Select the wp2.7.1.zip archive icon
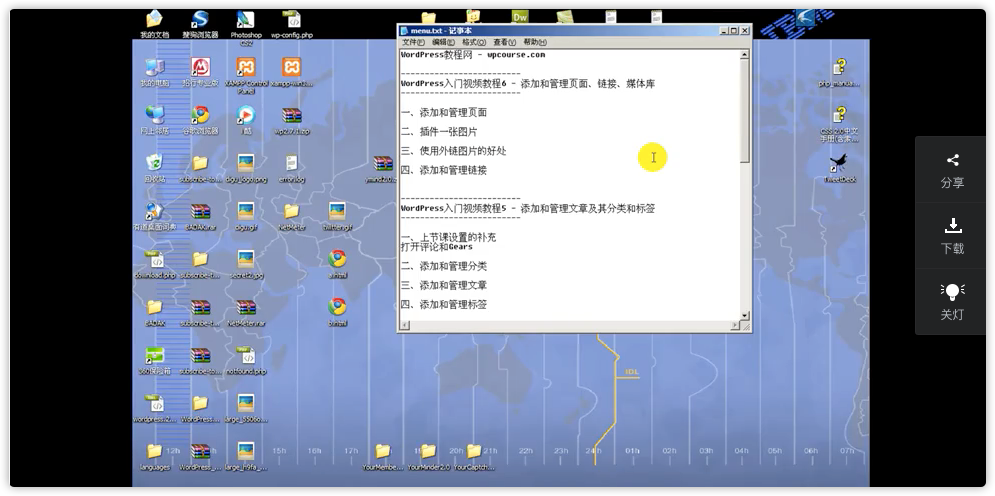The width and height of the screenshot is (995, 496). [292, 120]
